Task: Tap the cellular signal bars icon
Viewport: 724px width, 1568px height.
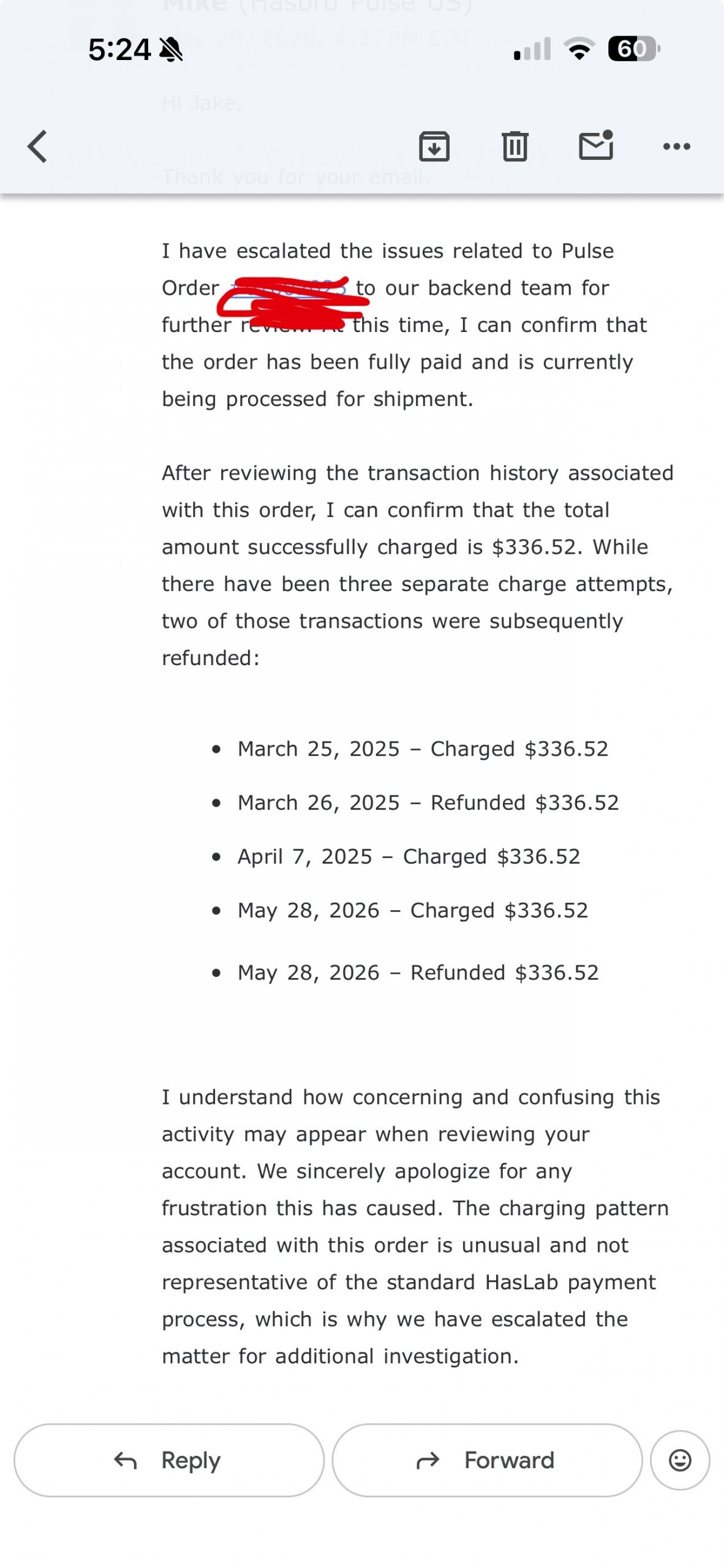Action: coord(532,49)
